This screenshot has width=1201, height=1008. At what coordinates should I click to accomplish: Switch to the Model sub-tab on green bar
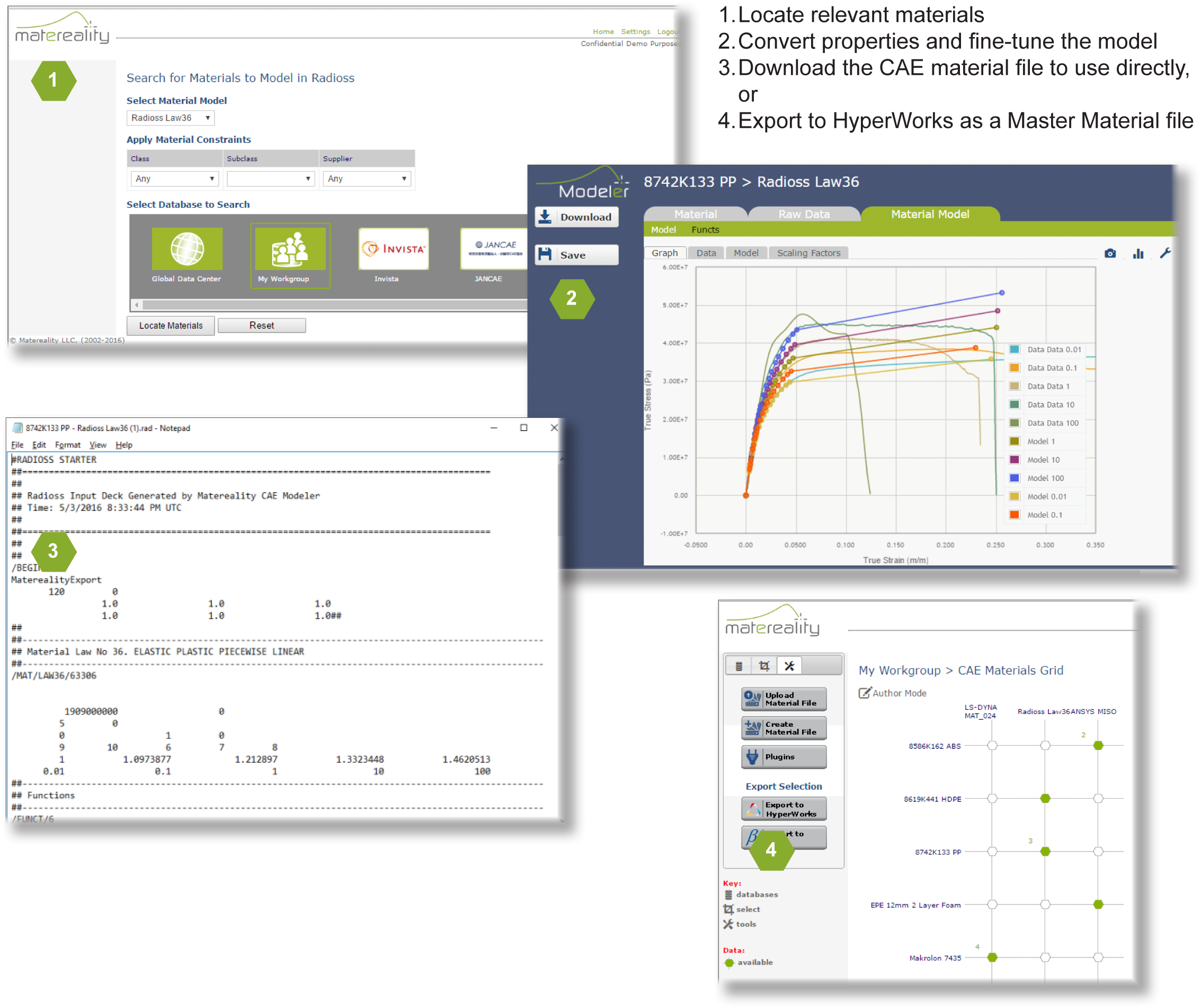663,230
